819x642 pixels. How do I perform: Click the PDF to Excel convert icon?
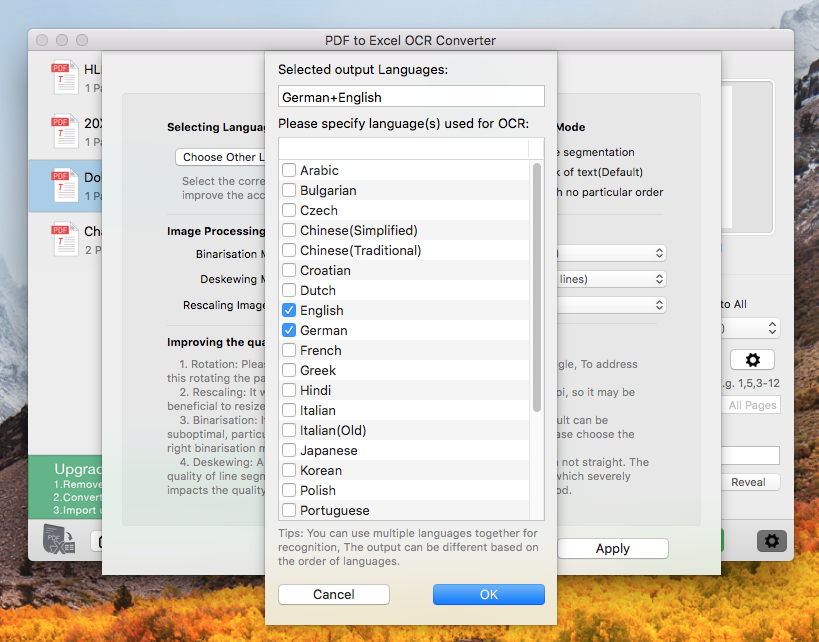click(x=58, y=539)
